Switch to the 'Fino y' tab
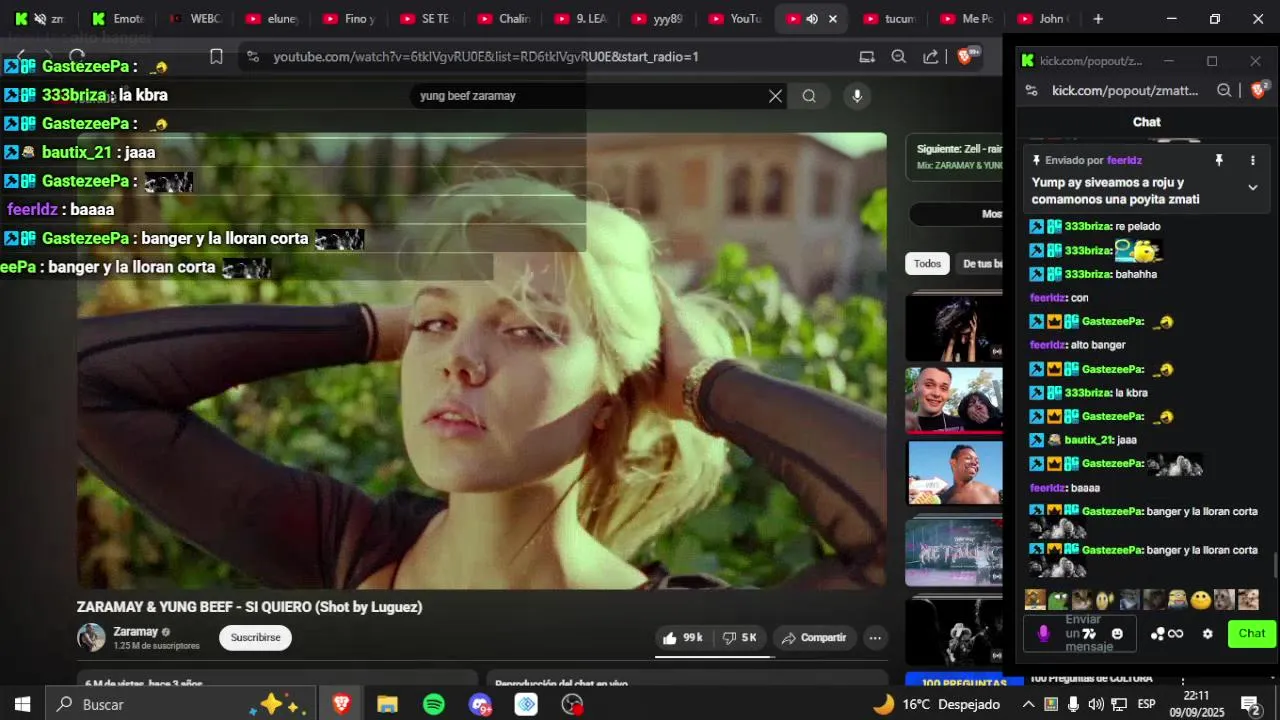This screenshot has width=1280, height=720. tap(348, 19)
